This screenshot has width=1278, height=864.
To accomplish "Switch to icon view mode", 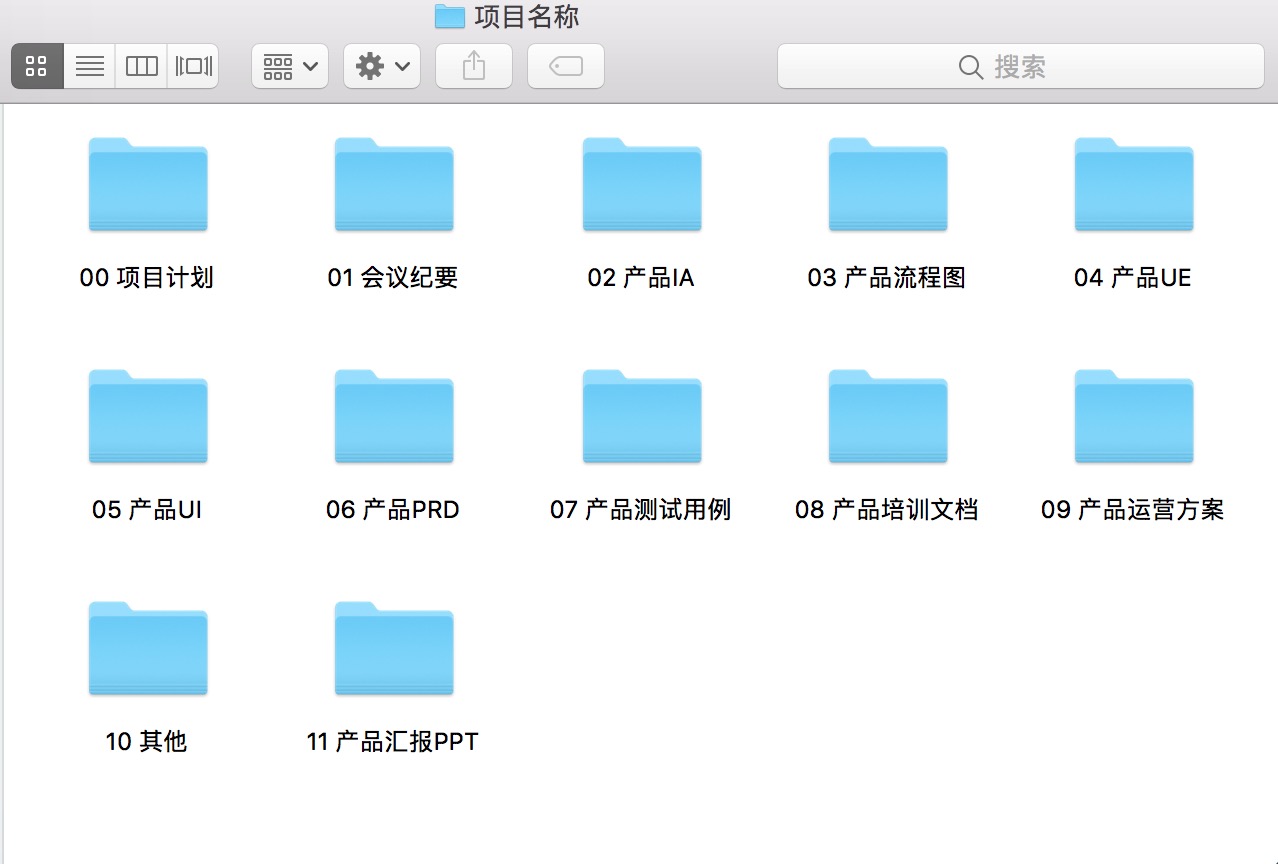I will pyautogui.click(x=37, y=67).
